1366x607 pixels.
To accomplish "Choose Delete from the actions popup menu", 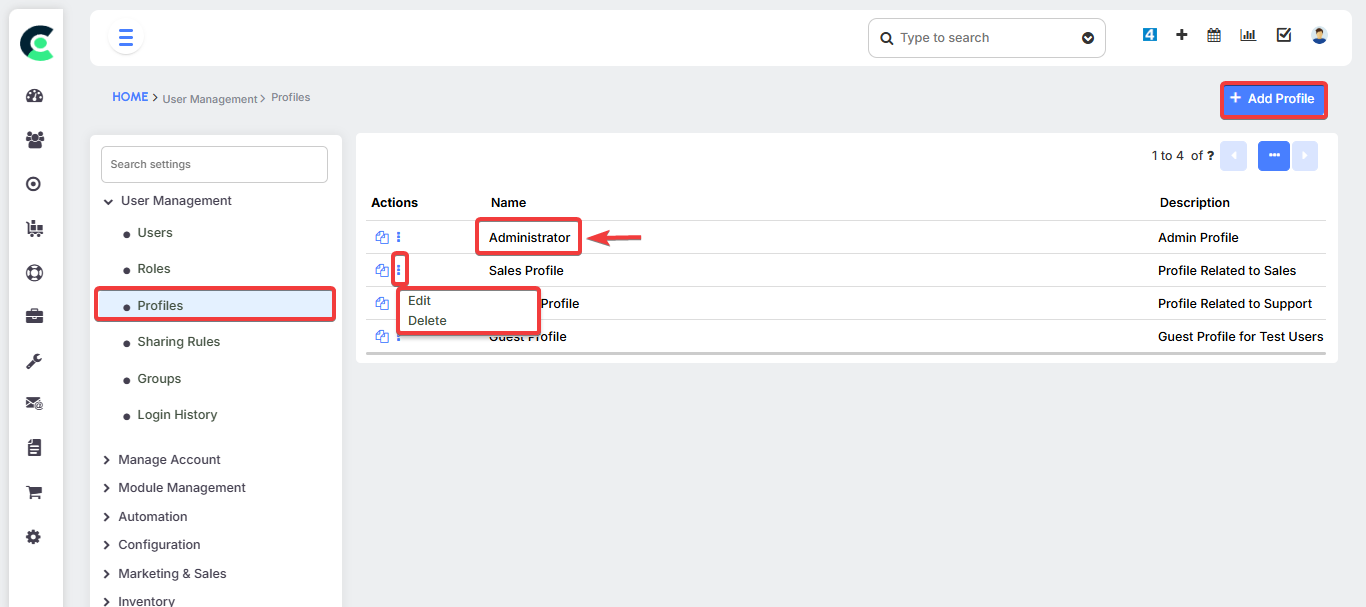I will click(x=427, y=321).
